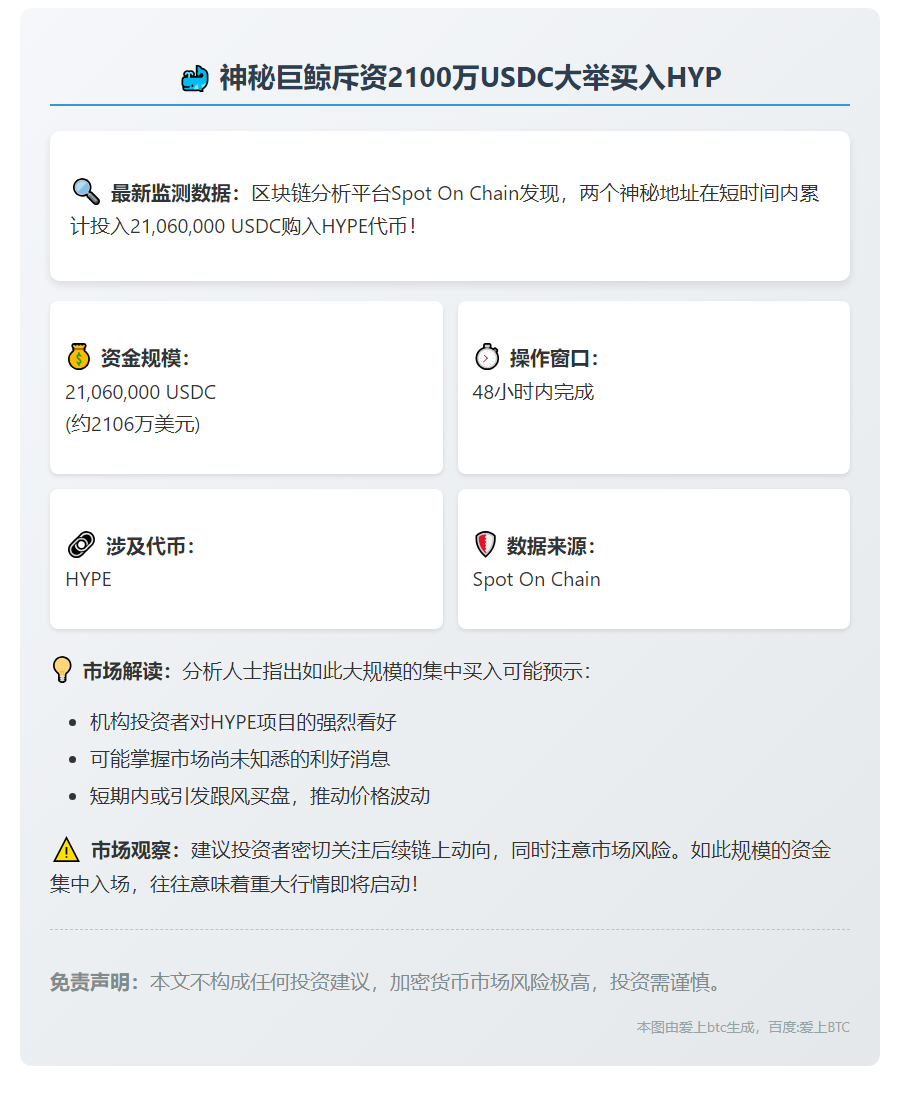Click the coin icon beside 涉及代币
900x1097 pixels.
tap(81, 544)
